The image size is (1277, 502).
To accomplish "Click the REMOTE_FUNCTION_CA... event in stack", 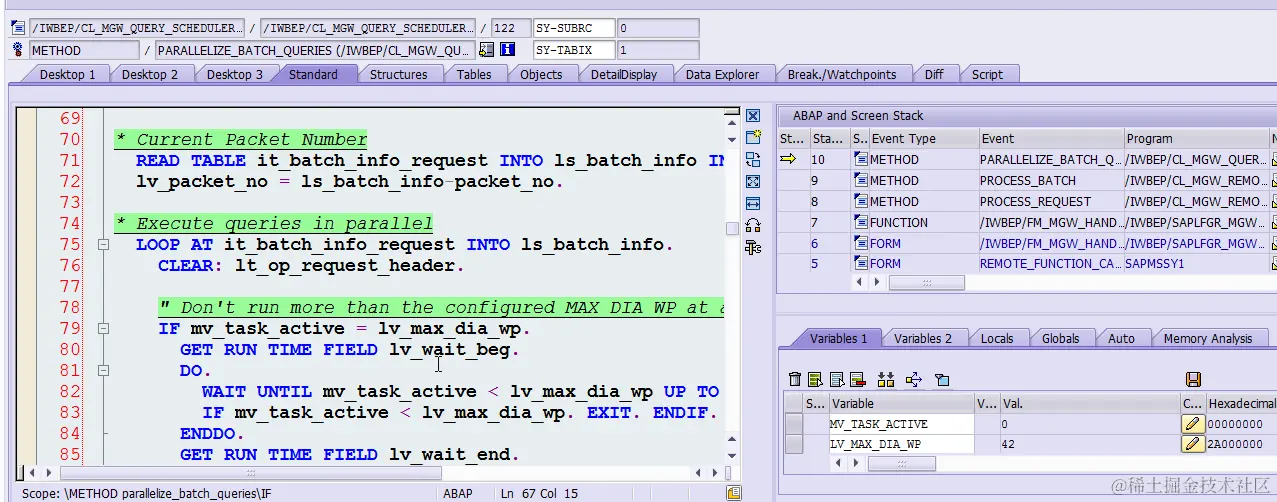I will pyautogui.click(x=1049, y=264).
